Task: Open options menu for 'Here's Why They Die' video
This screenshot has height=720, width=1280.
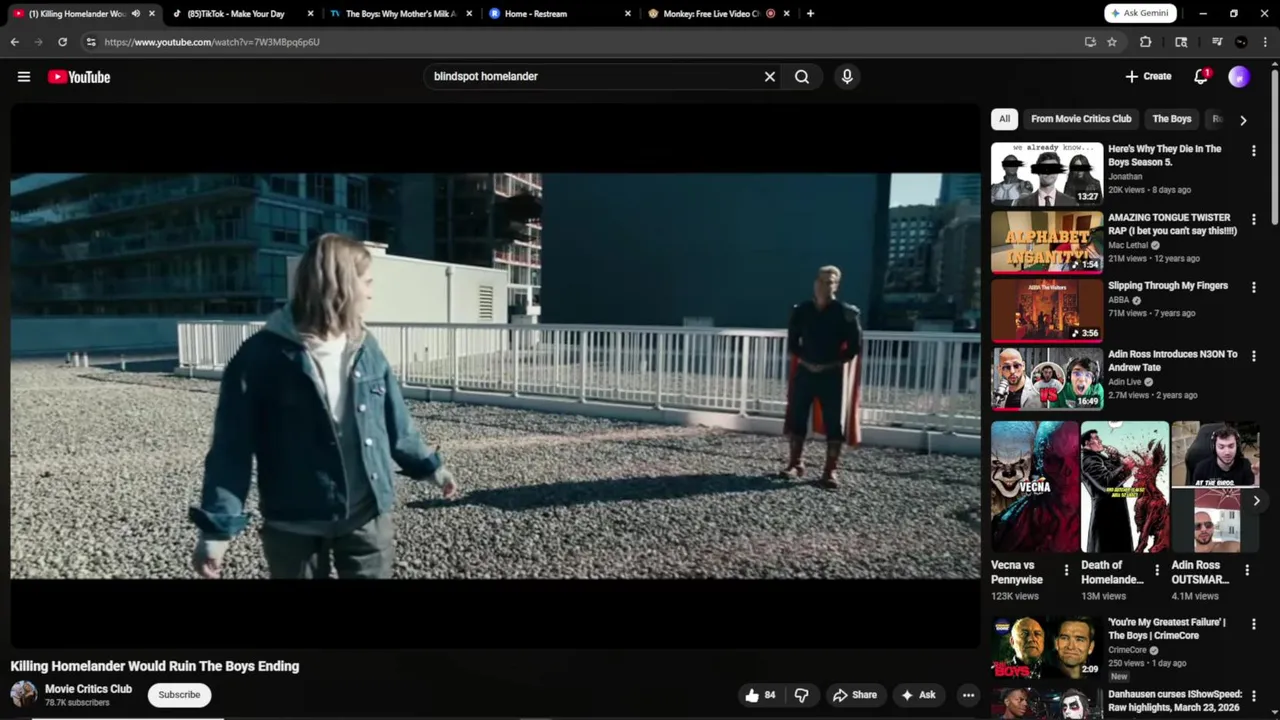Action: [1254, 151]
